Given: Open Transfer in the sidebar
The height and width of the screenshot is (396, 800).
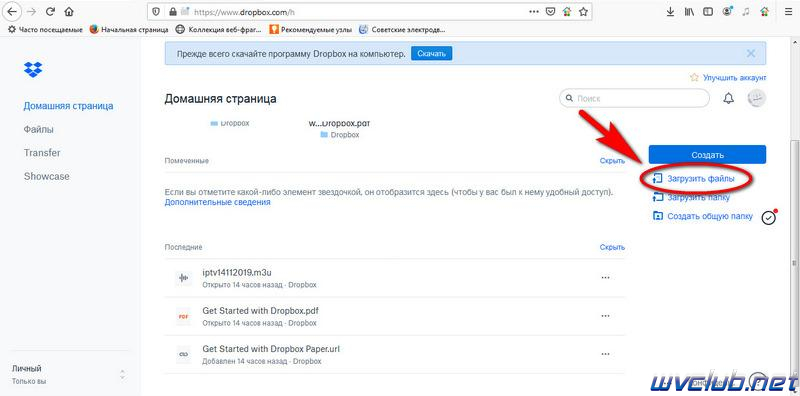Looking at the screenshot, I should click(42, 153).
